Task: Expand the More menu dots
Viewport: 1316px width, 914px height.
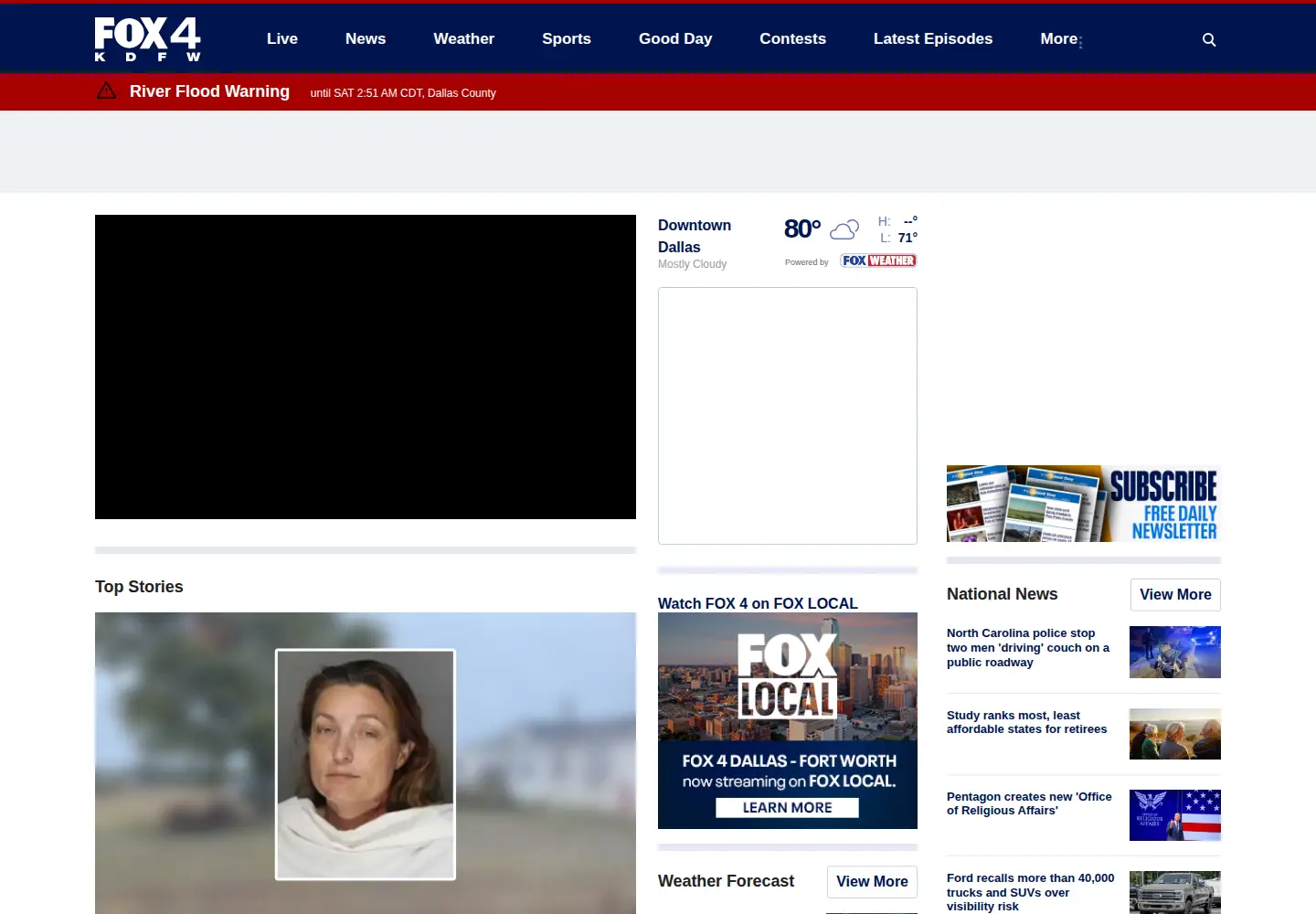Action: tap(1080, 42)
